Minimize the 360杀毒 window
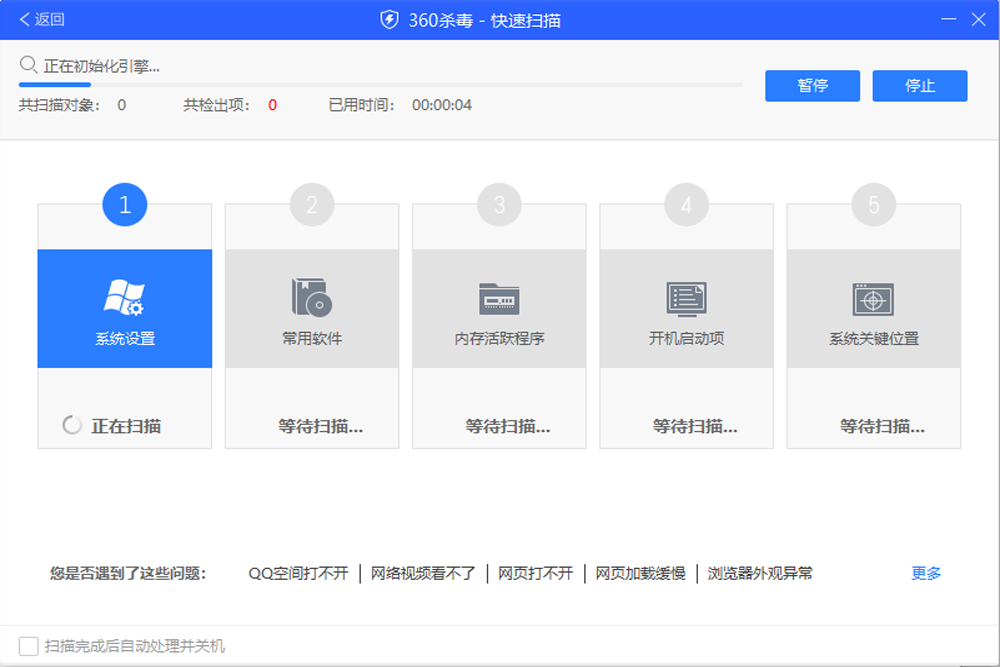Image resolution: width=1000 pixels, height=667 pixels. point(948,19)
